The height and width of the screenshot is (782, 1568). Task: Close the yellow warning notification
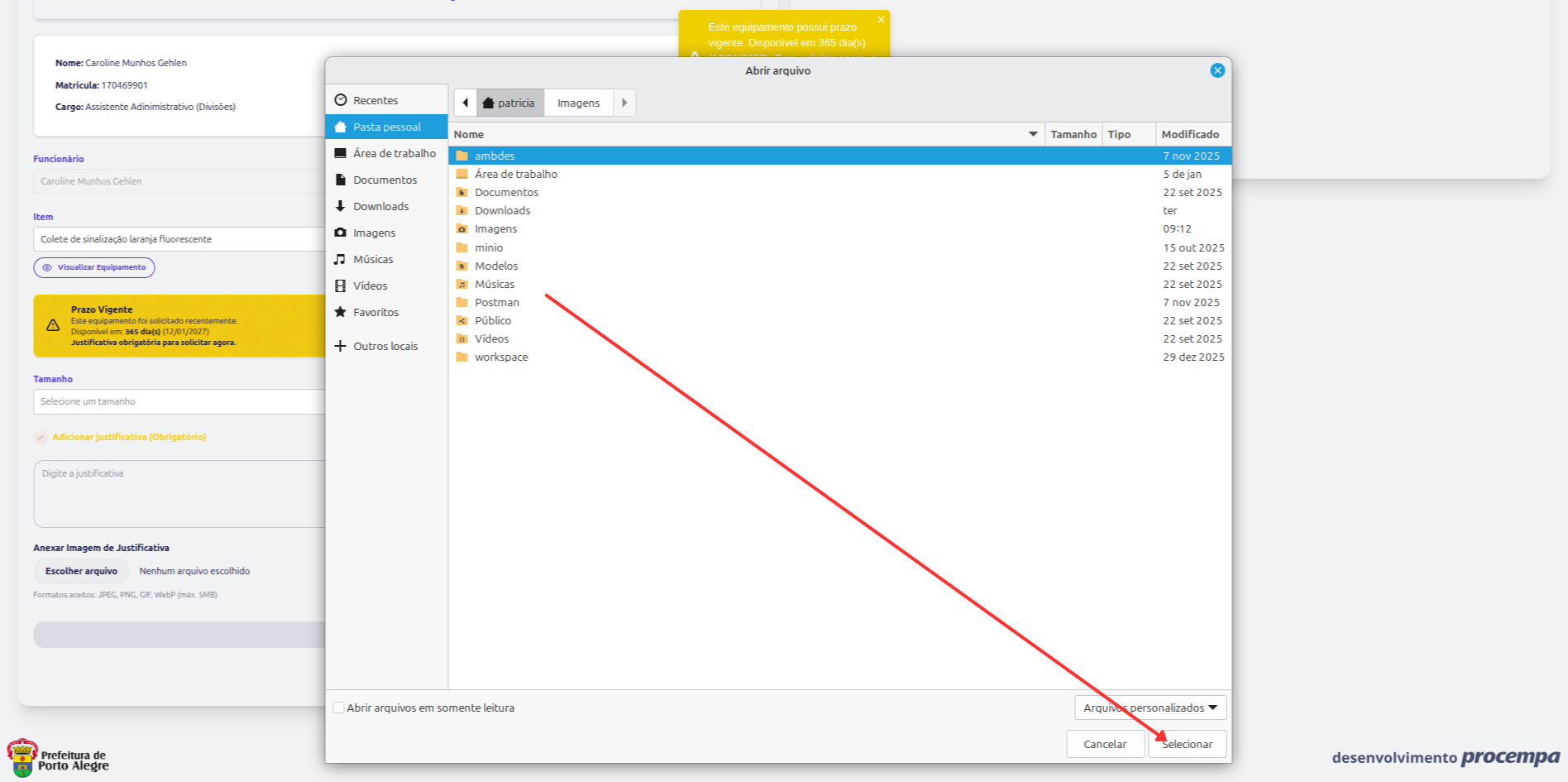[x=881, y=20]
